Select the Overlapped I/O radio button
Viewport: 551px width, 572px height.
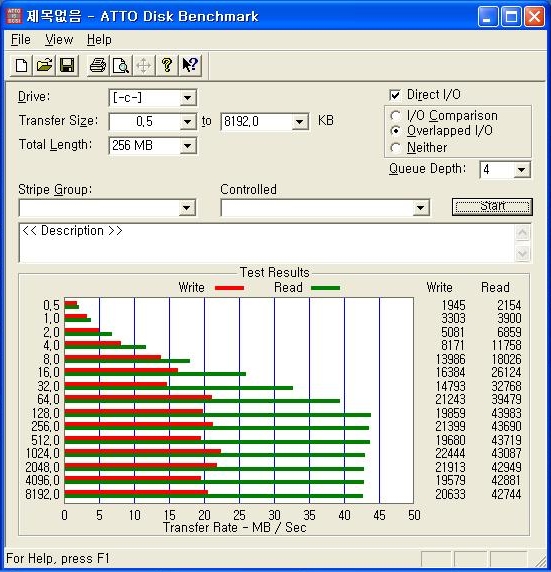(x=395, y=131)
